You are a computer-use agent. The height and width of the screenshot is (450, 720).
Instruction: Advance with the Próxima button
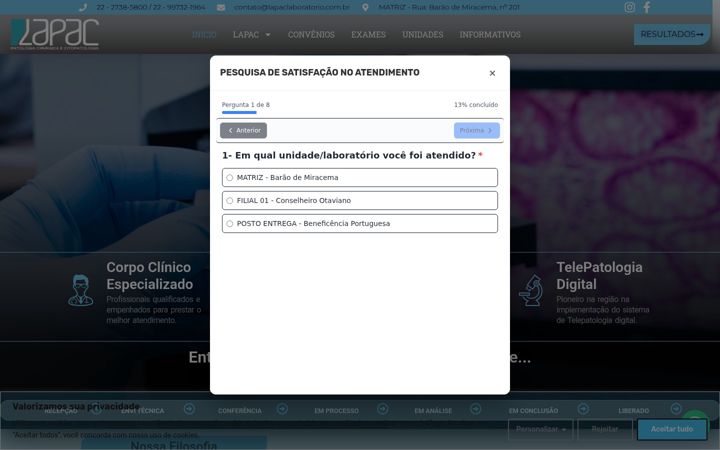(x=477, y=130)
